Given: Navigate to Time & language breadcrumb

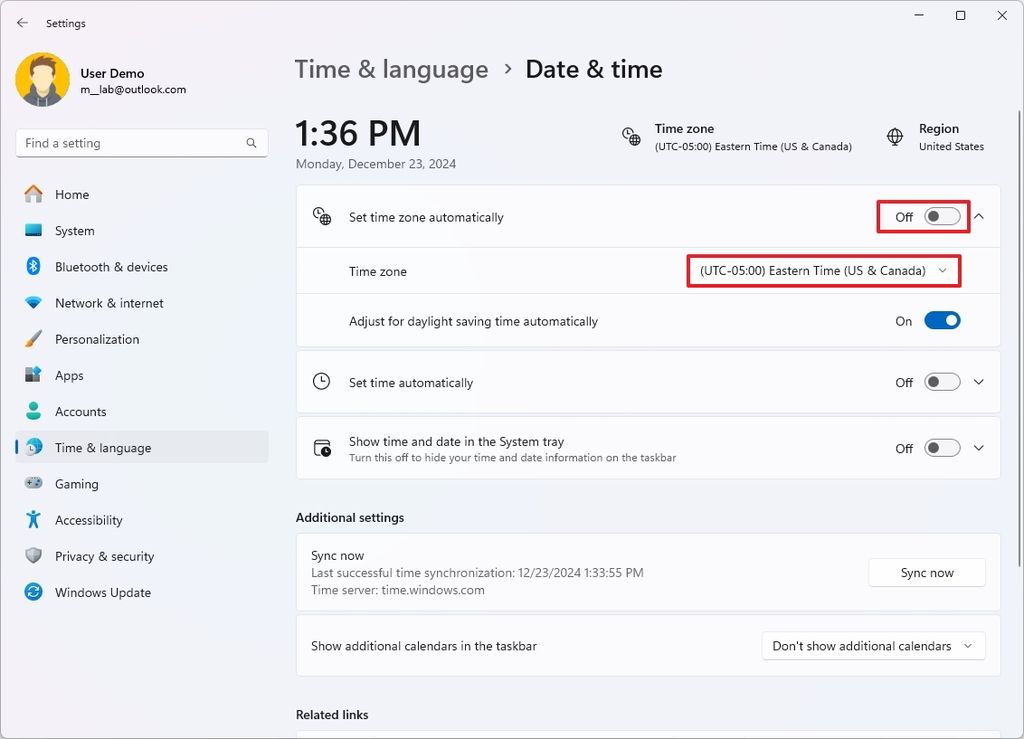Looking at the screenshot, I should point(391,69).
